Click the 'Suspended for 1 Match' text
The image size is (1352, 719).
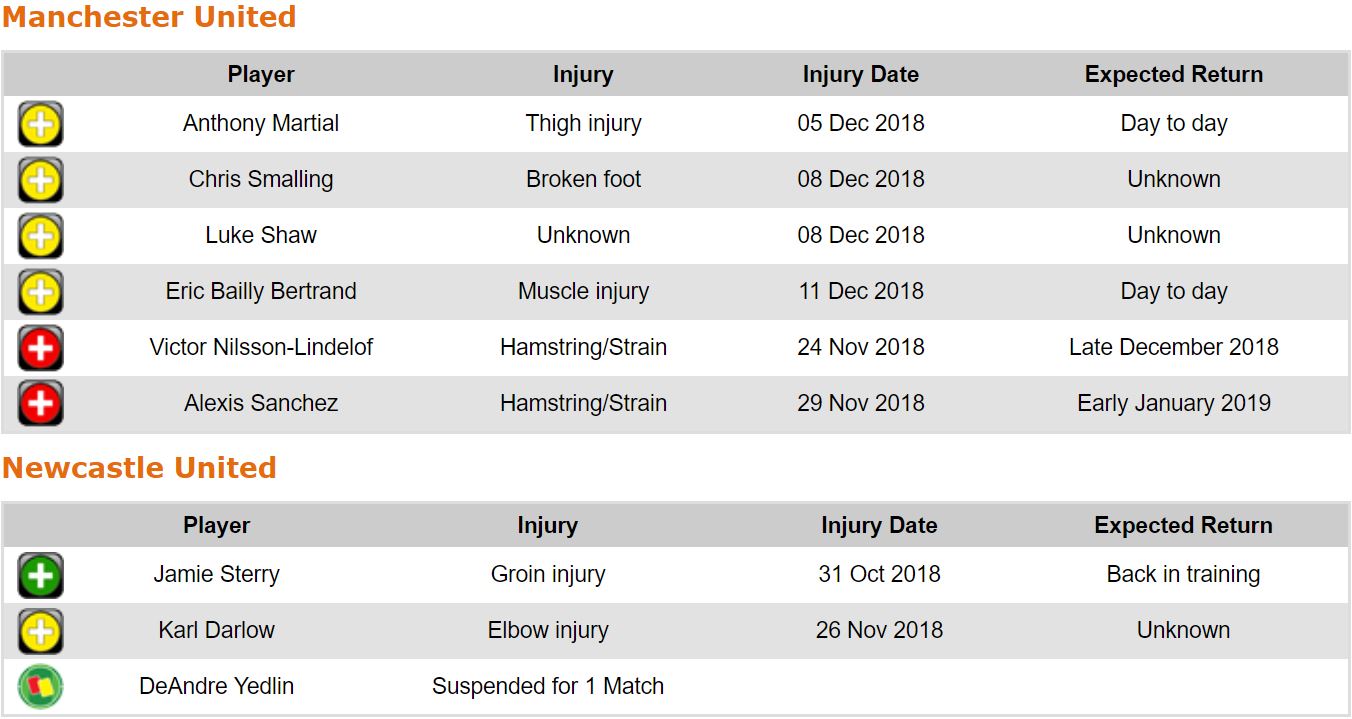pos(547,687)
